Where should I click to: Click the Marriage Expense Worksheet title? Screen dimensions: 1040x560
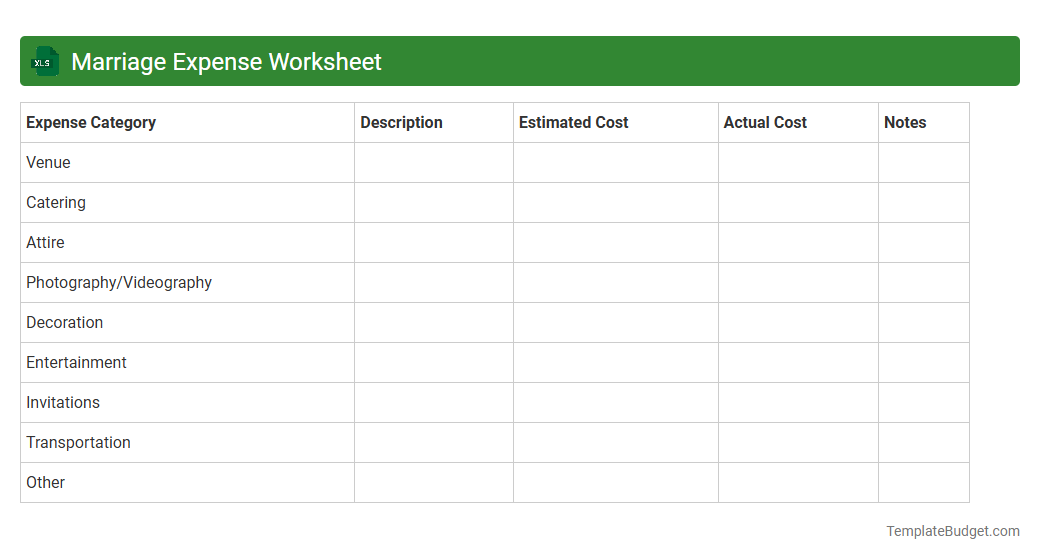point(226,62)
